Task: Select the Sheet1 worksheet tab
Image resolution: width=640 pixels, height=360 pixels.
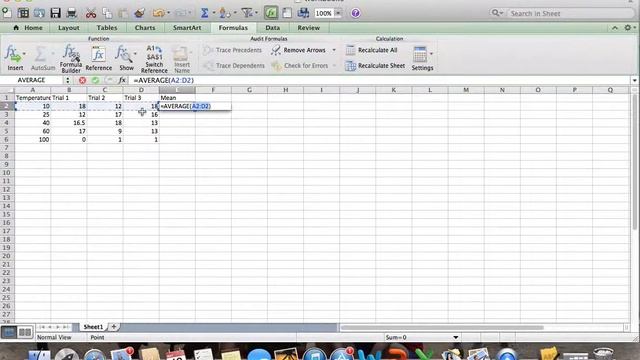Action: click(x=93, y=327)
